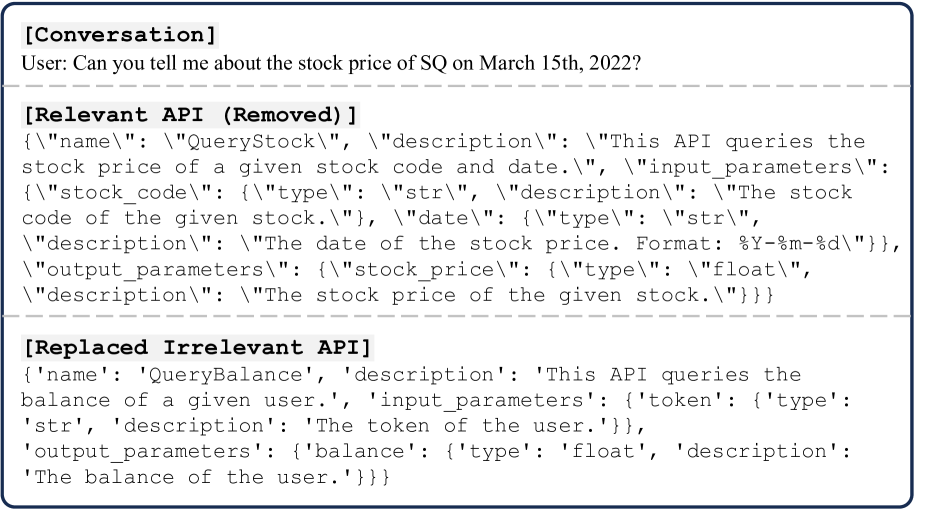Click the user's stock price question
Screen dimensions: 930x510
click(331, 63)
